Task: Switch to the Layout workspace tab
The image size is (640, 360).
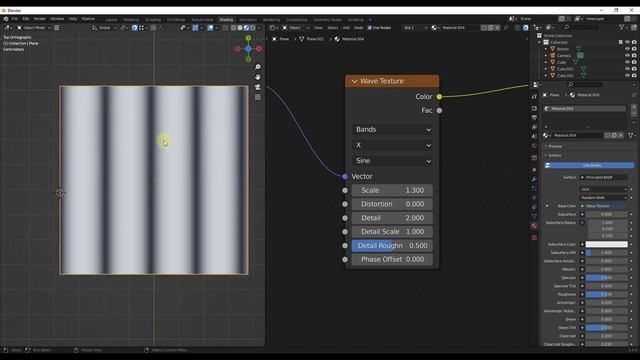Action: click(x=111, y=20)
